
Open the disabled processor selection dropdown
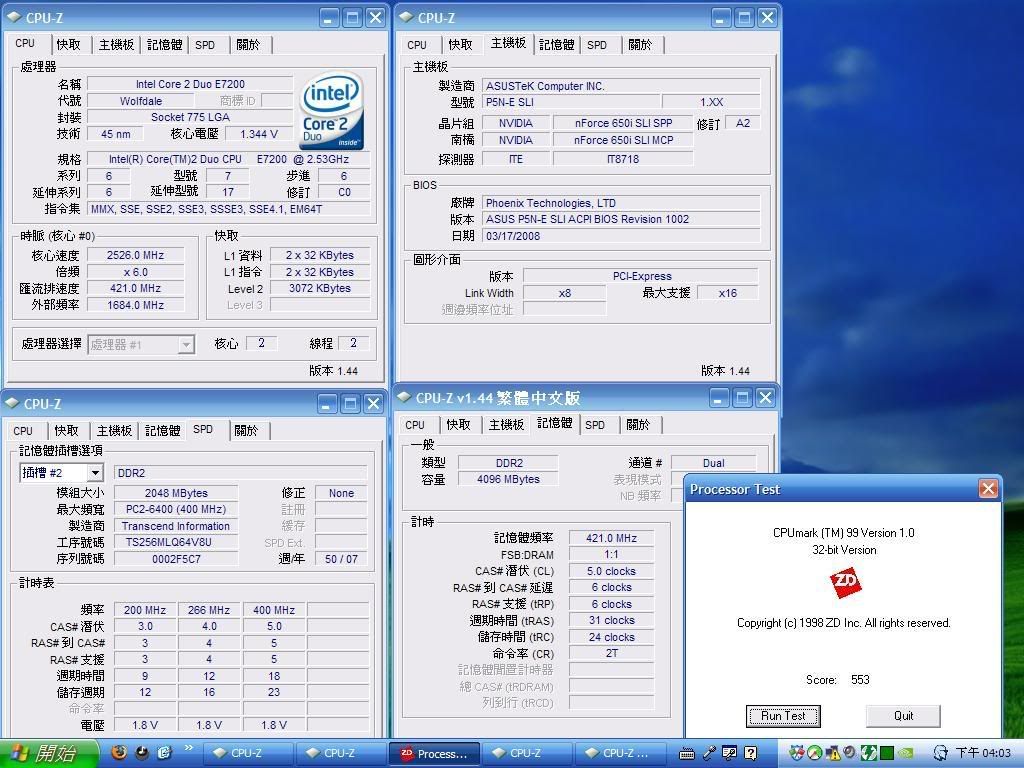tap(185, 344)
